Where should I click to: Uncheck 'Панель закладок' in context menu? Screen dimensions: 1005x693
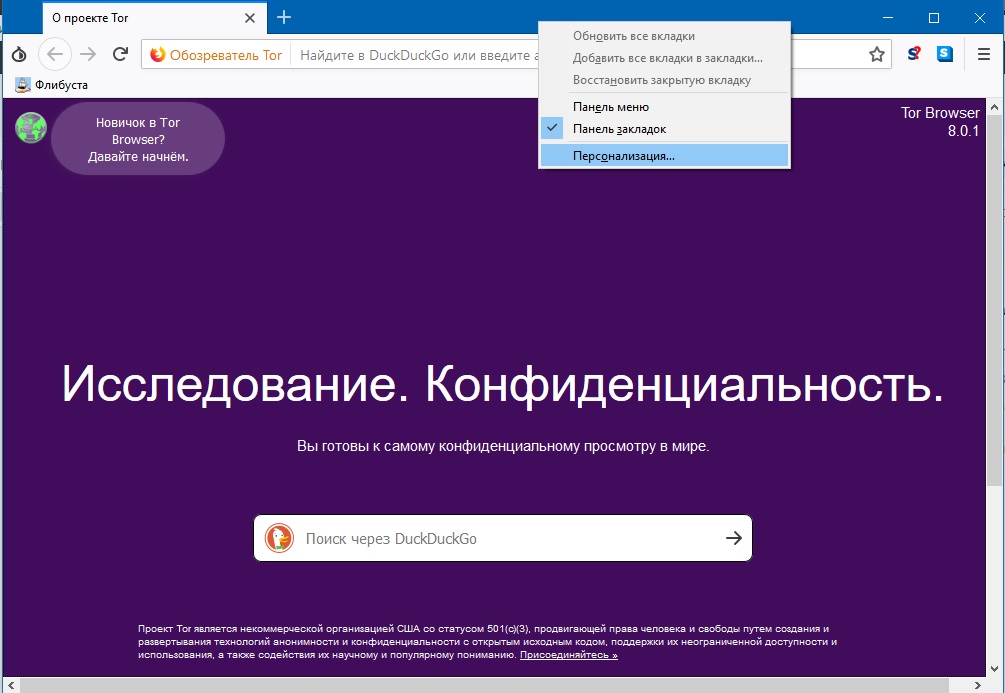tap(664, 129)
